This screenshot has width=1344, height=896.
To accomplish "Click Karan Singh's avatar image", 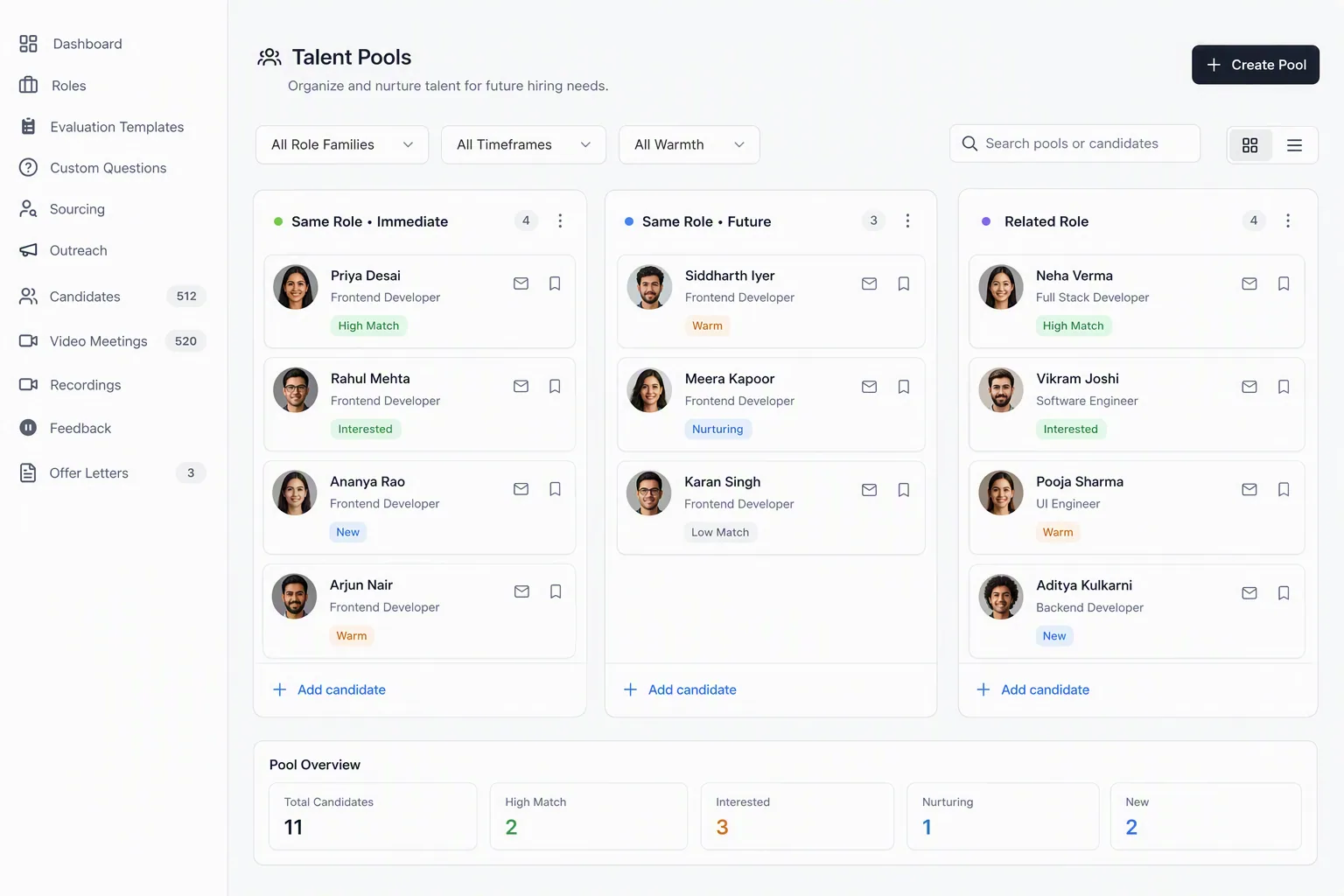I will (x=649, y=493).
